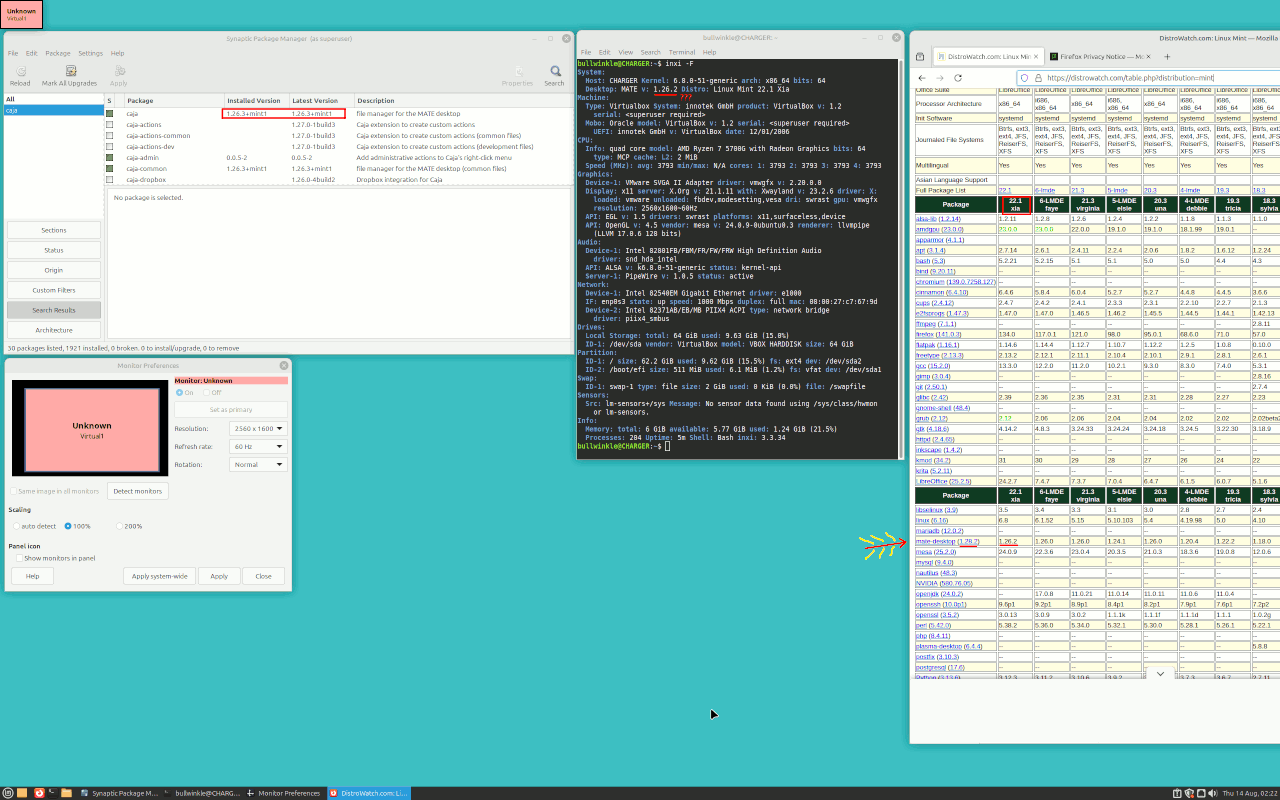The width and height of the screenshot is (1280, 800).
Task: Click Close button in Monitor Preferences
Action: (263, 576)
